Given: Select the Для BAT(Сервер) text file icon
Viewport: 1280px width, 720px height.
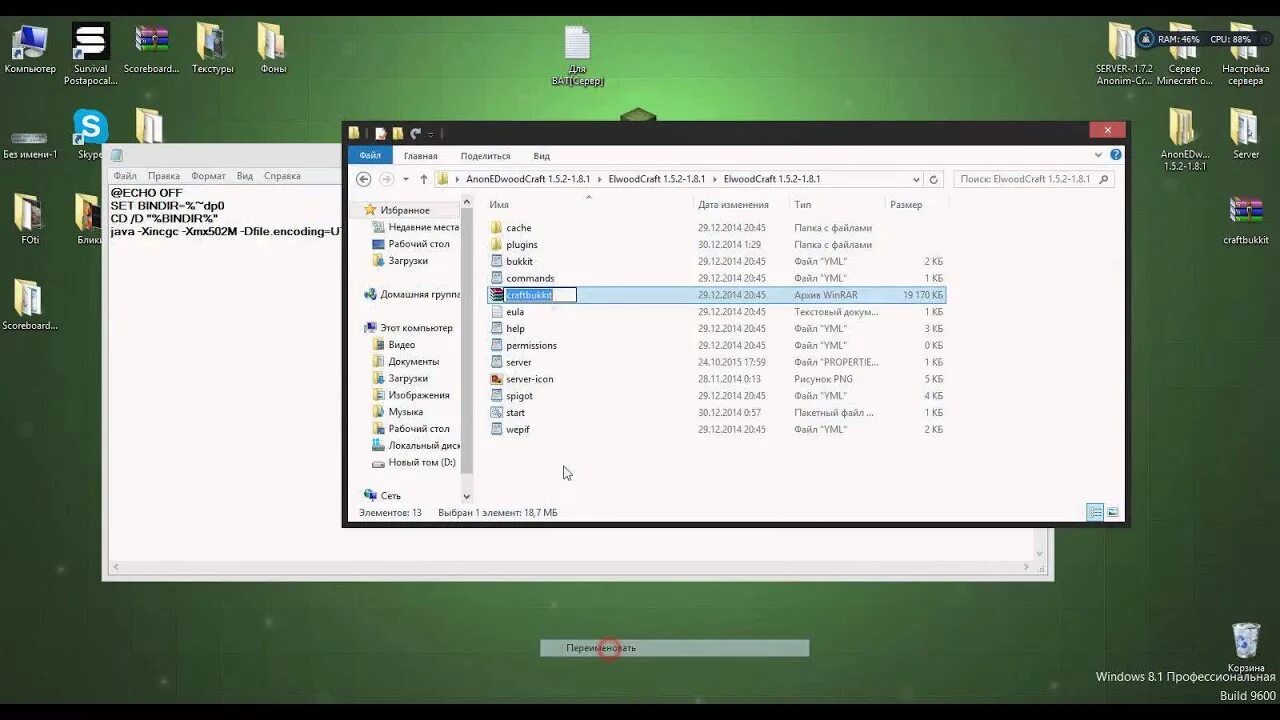Looking at the screenshot, I should (577, 55).
